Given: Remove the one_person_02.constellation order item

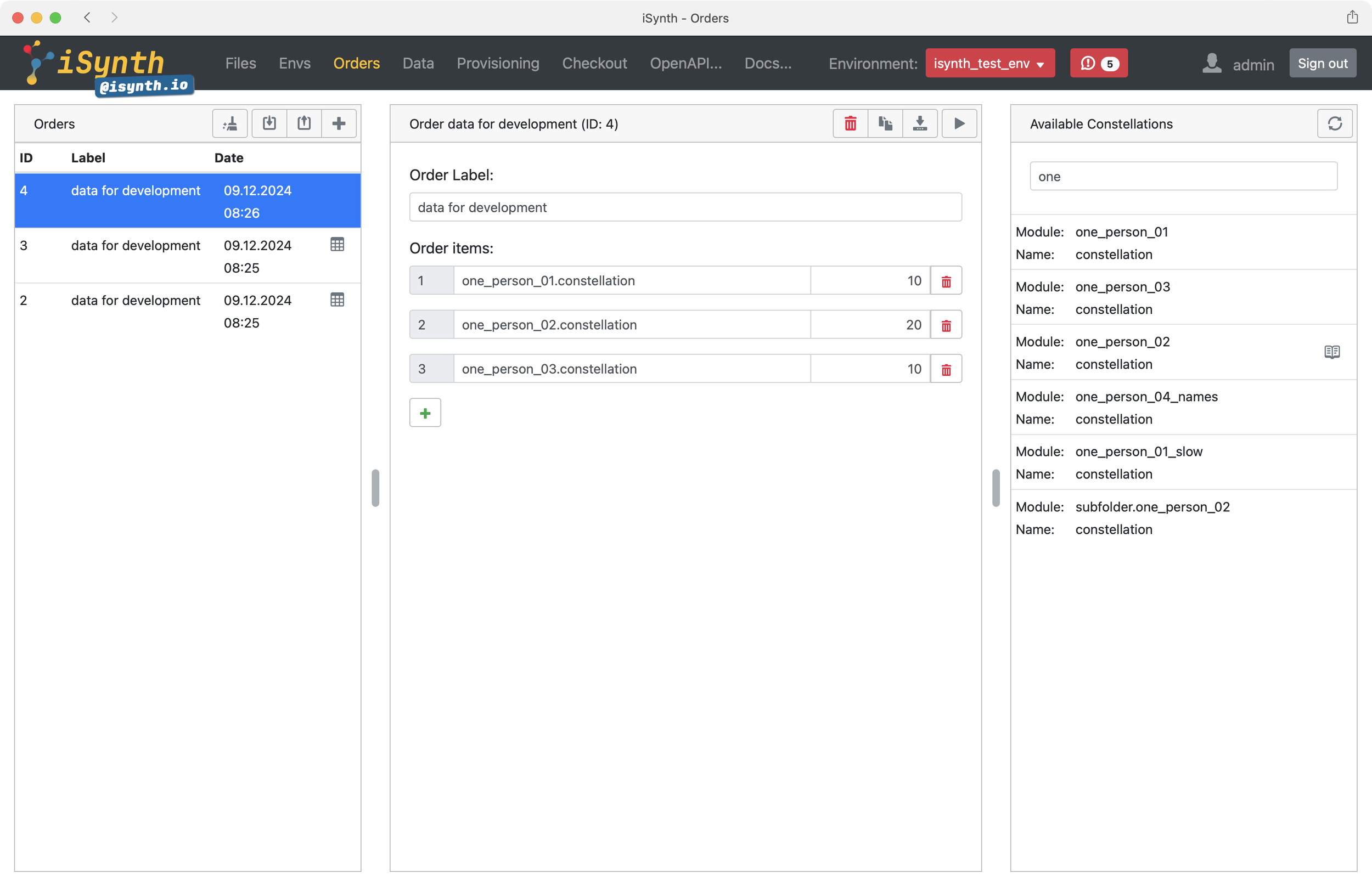Looking at the screenshot, I should click(946, 325).
